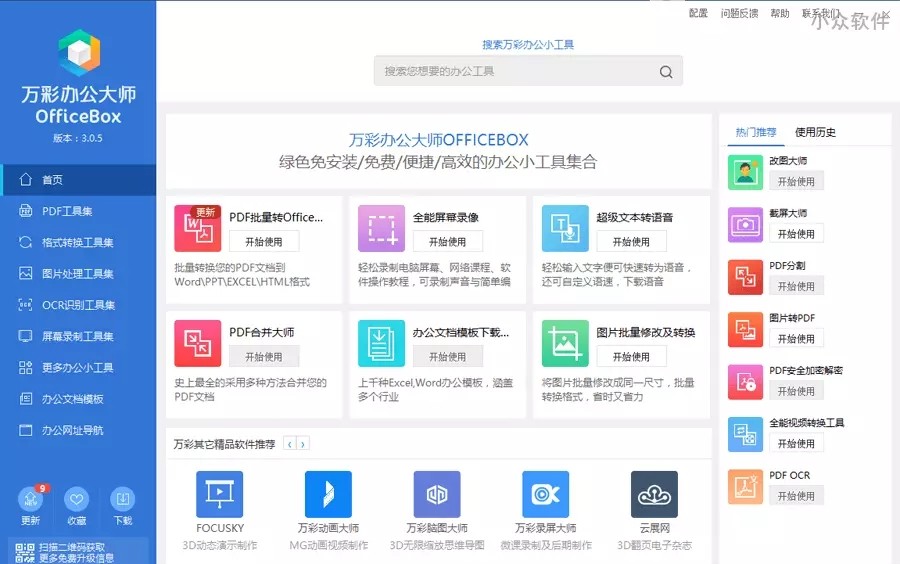Open 办公文档模板 in the sidebar
This screenshot has height=564, width=900.
point(78,399)
